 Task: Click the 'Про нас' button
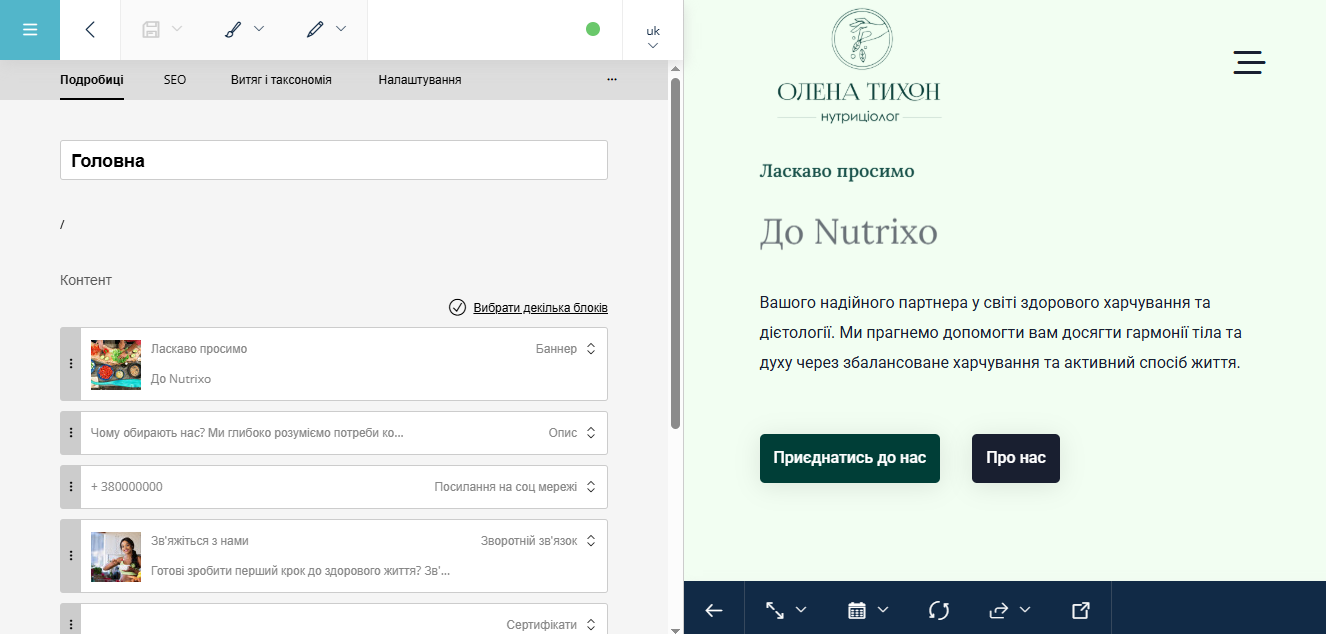1015,458
